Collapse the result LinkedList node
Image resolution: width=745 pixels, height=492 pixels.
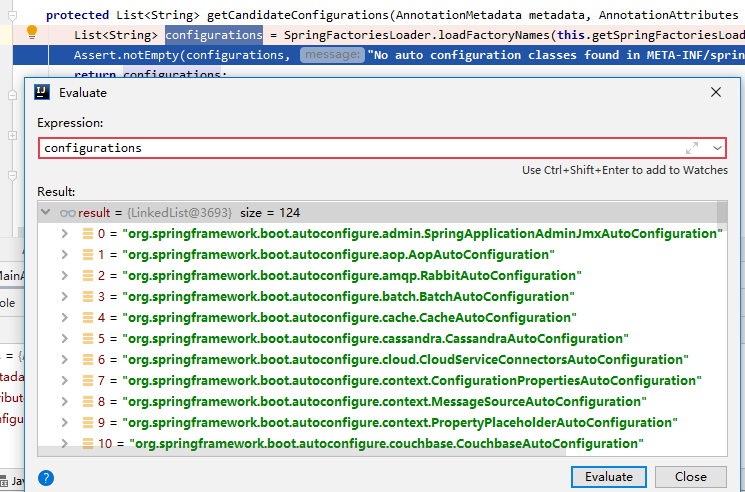pos(46,212)
